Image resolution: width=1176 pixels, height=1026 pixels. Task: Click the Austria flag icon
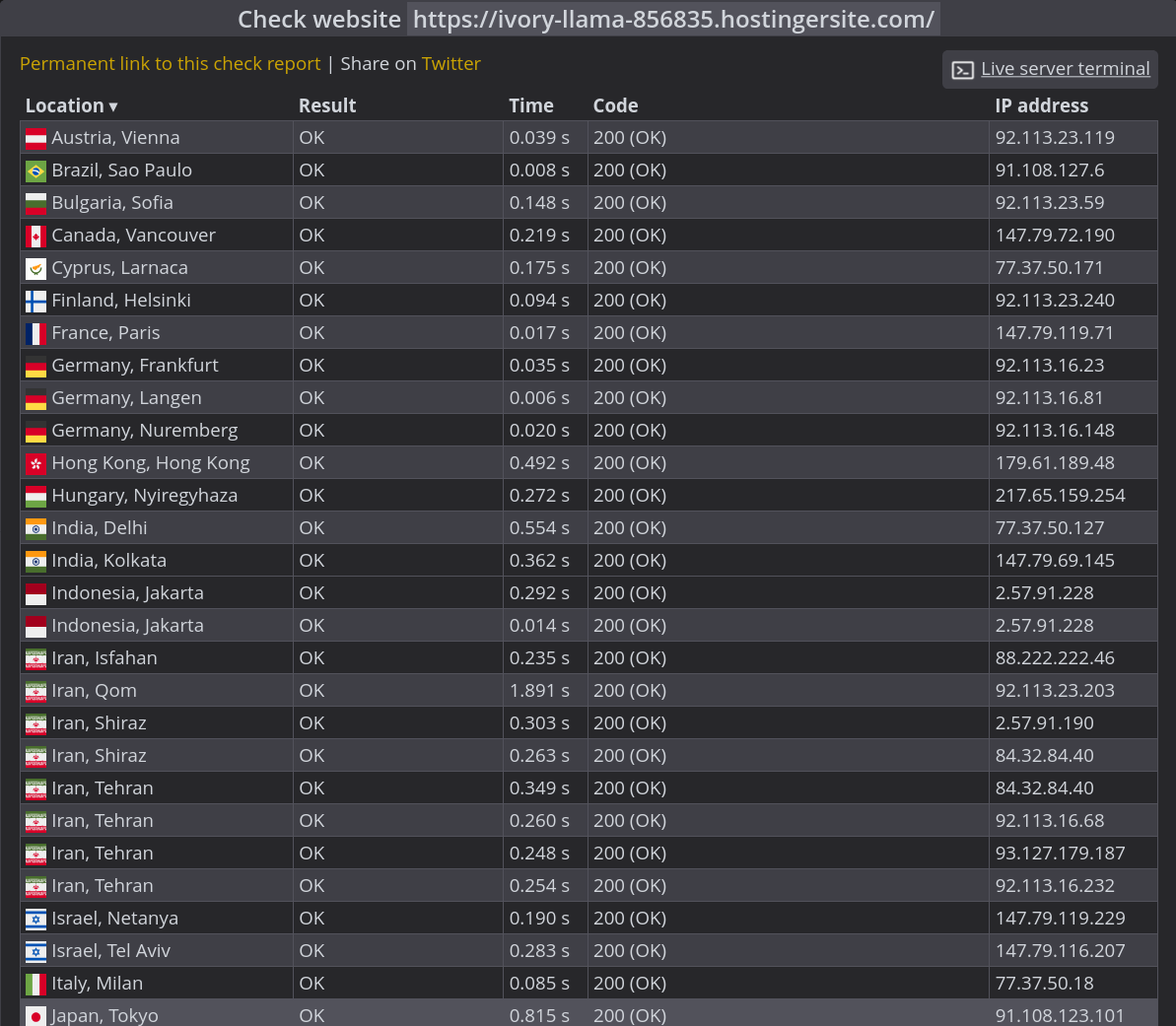click(x=35, y=139)
